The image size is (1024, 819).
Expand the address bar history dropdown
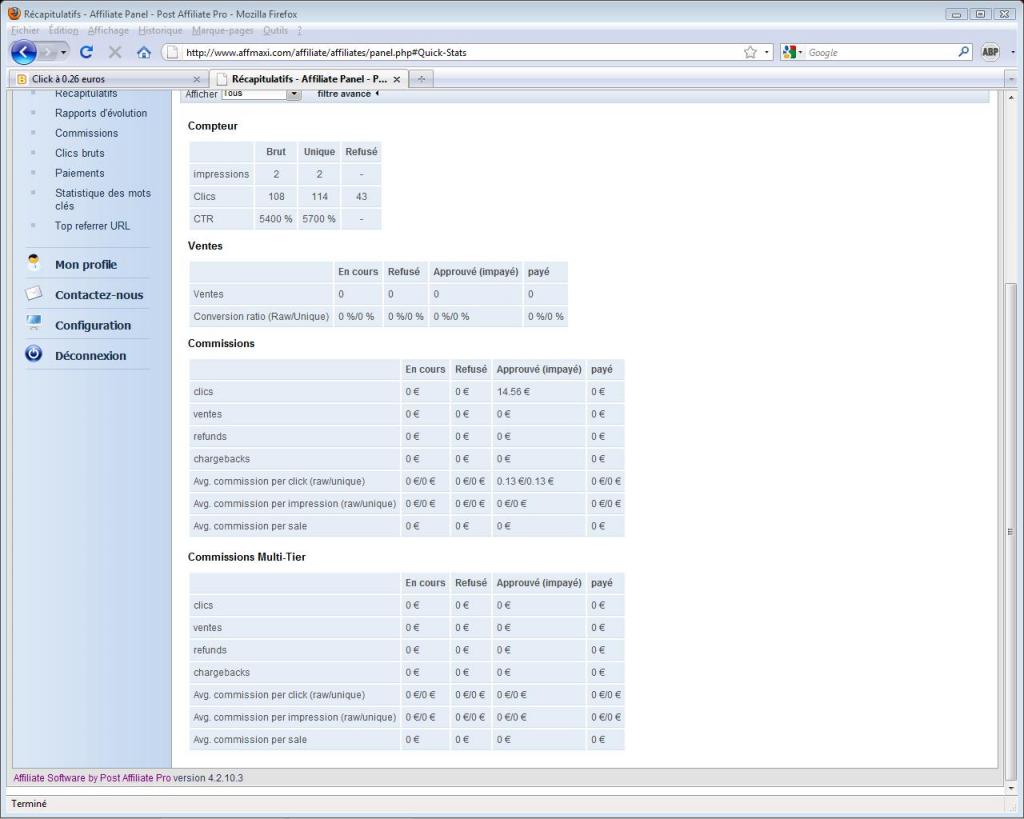(767, 52)
